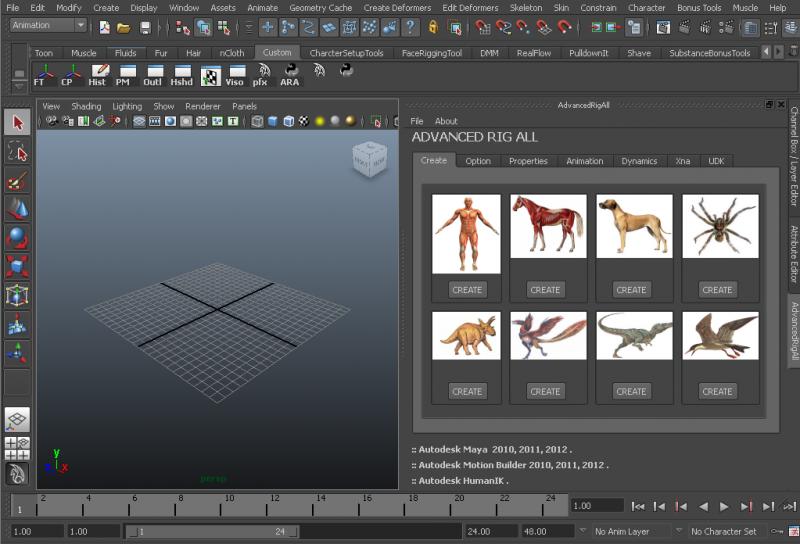Click CREATE under the human figure

[x=467, y=290]
